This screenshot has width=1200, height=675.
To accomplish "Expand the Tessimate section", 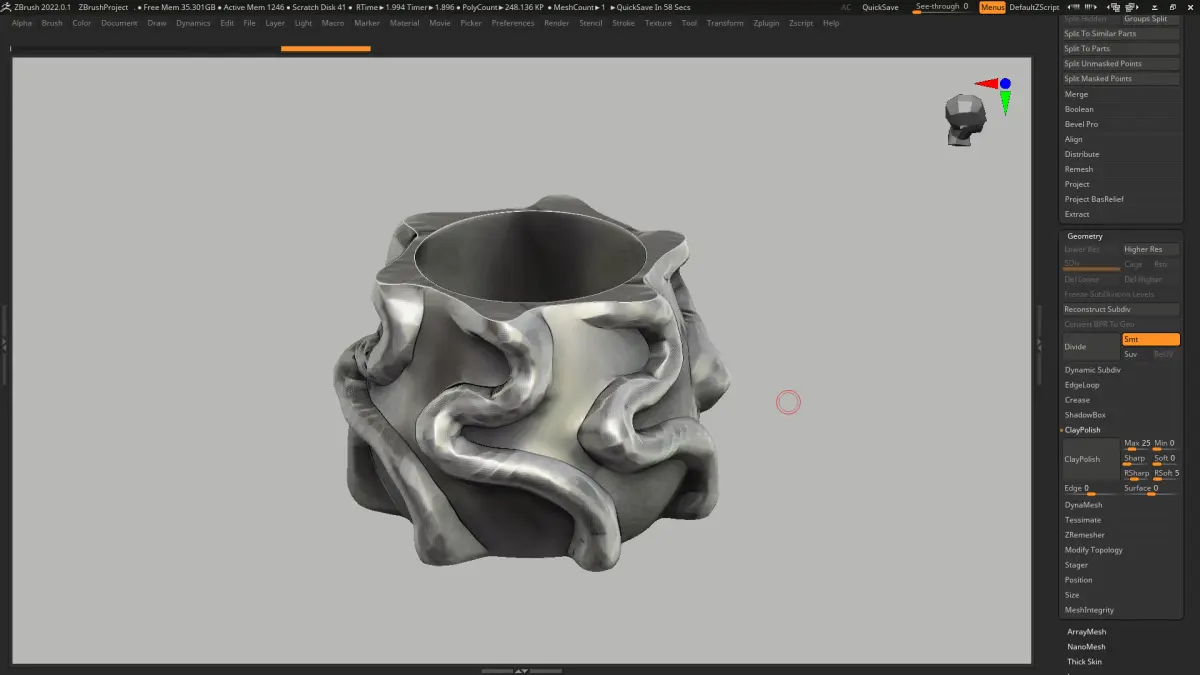I will pos(1083,520).
